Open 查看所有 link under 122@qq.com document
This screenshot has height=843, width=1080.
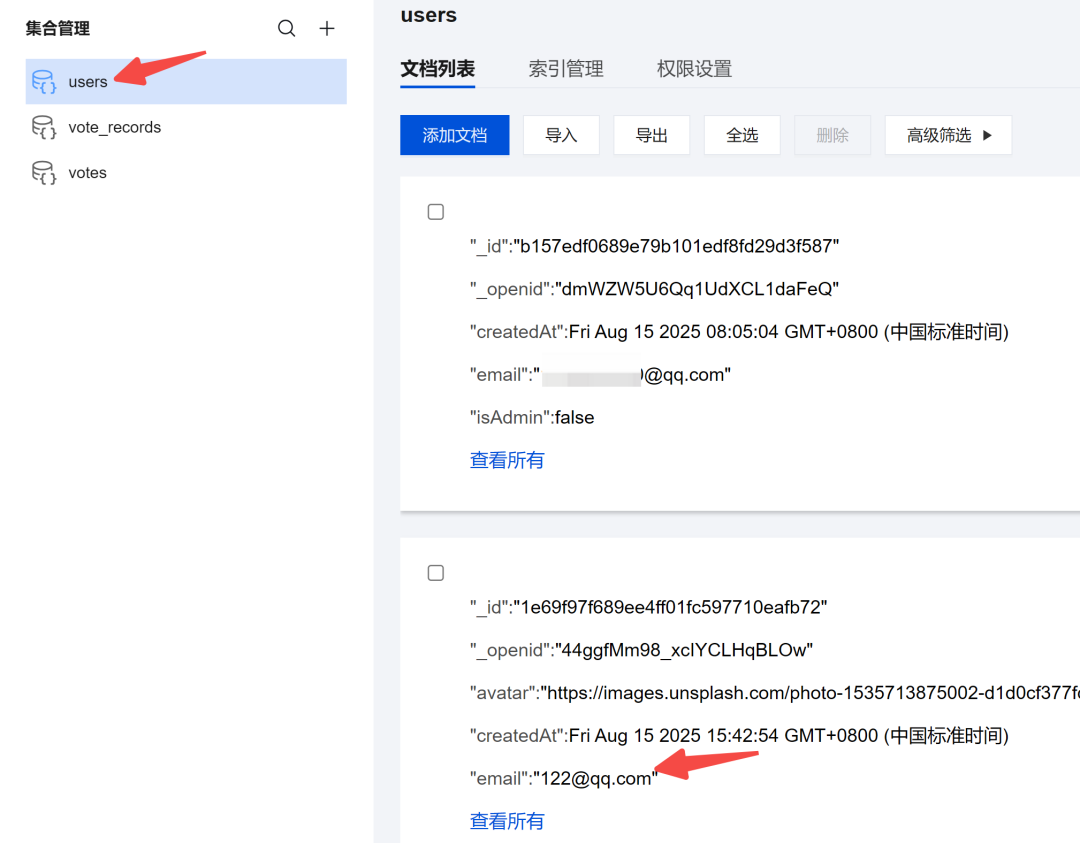pos(507,821)
